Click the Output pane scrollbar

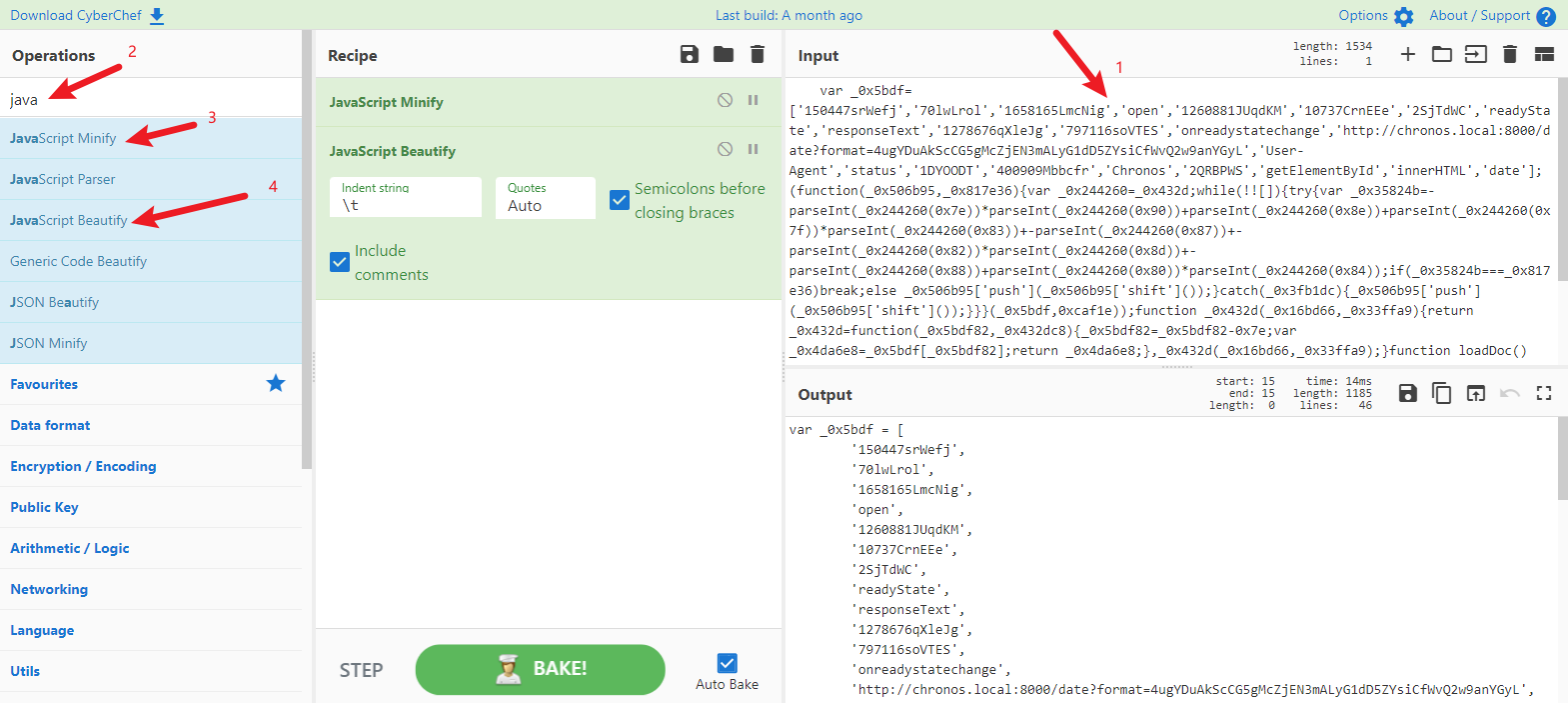tap(1562, 460)
